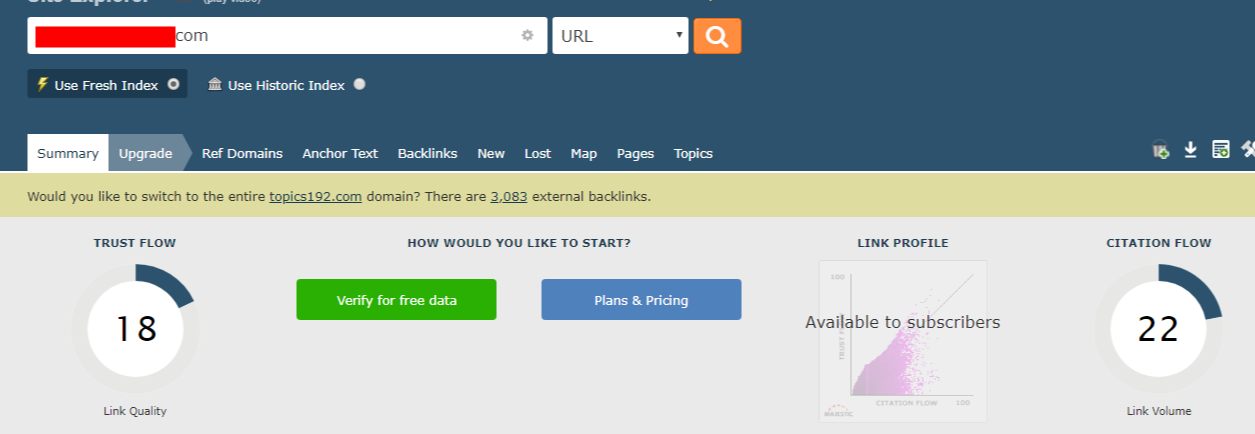The height and width of the screenshot is (434, 1255).
Task: Click the download export icon
Action: coord(1191,150)
